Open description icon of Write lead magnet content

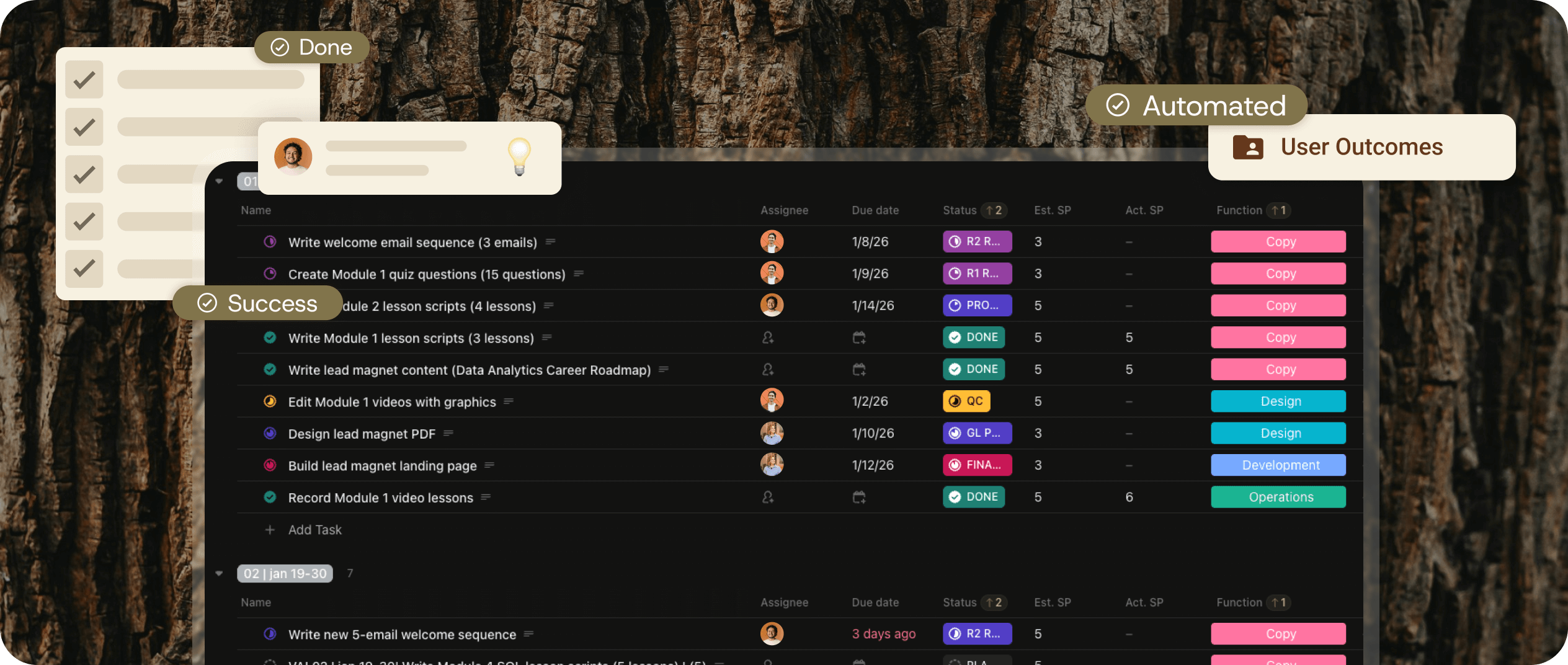[x=664, y=370]
